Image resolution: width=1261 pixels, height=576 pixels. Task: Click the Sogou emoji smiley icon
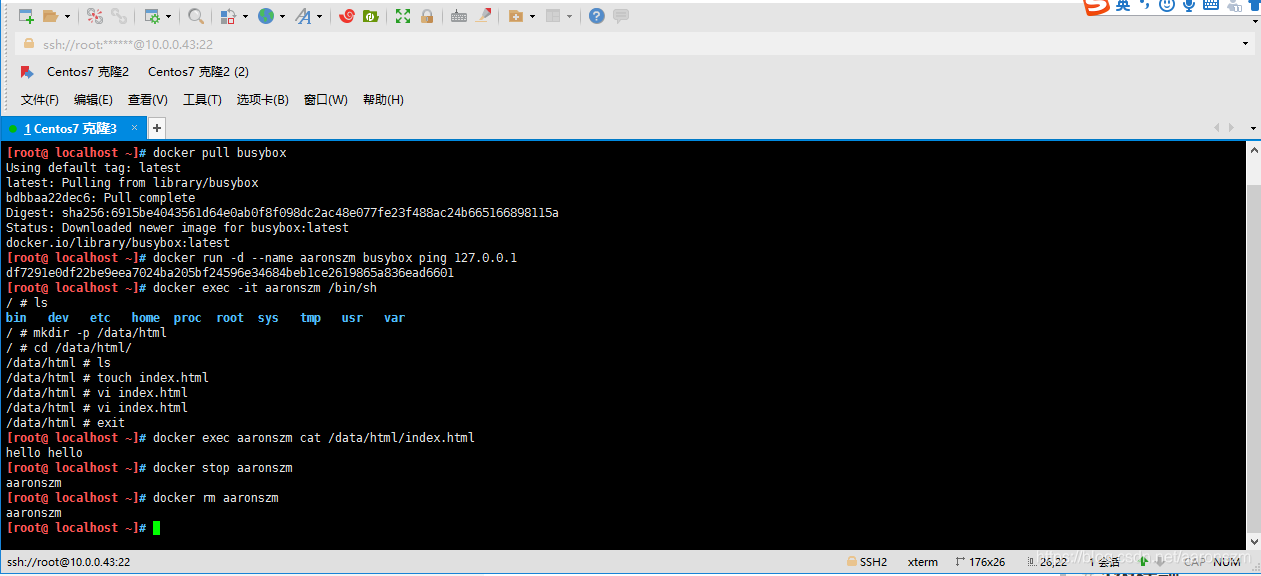1166,6
